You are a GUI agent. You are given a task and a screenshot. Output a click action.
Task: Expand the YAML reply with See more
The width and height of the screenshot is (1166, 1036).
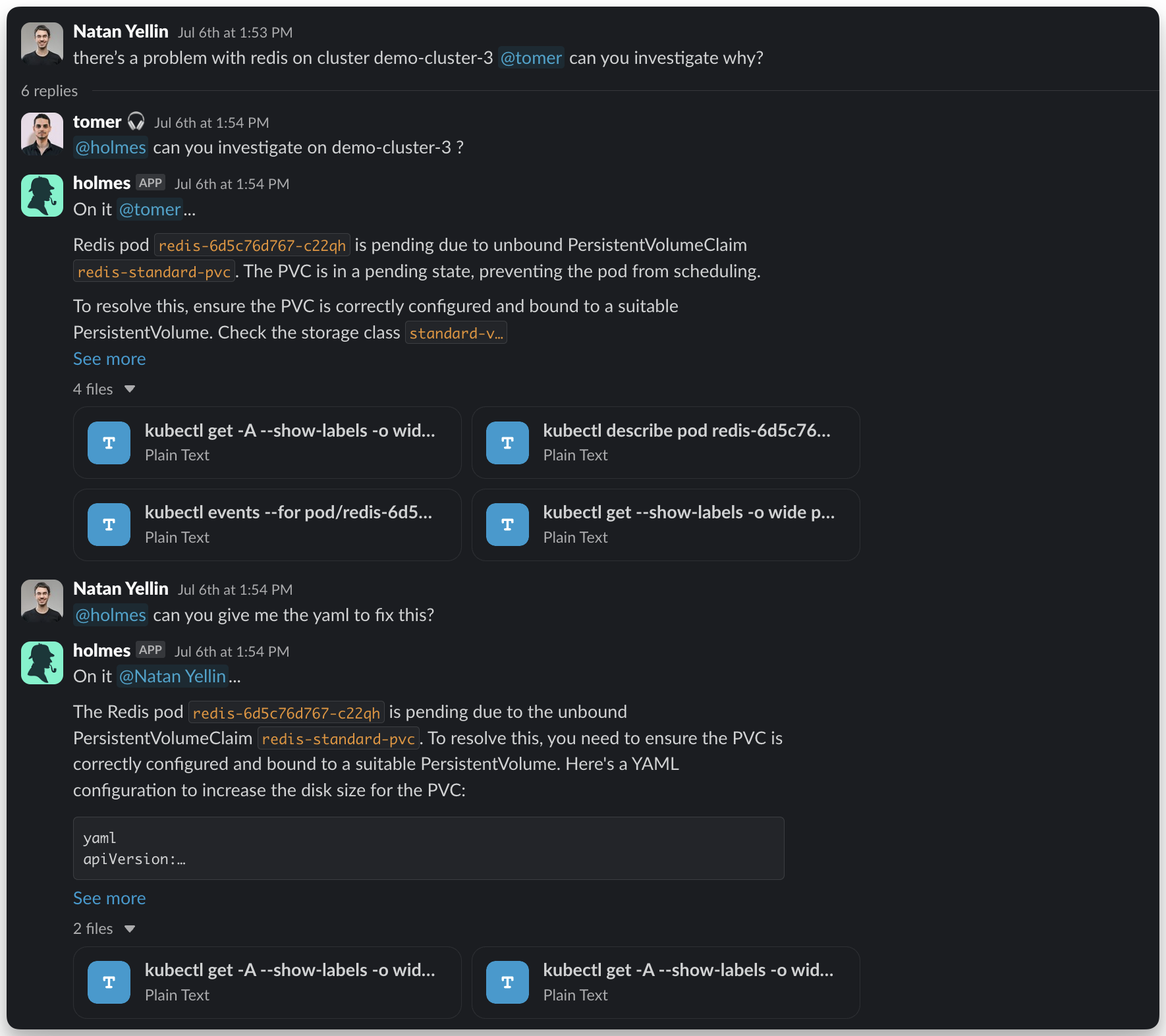[x=109, y=898]
